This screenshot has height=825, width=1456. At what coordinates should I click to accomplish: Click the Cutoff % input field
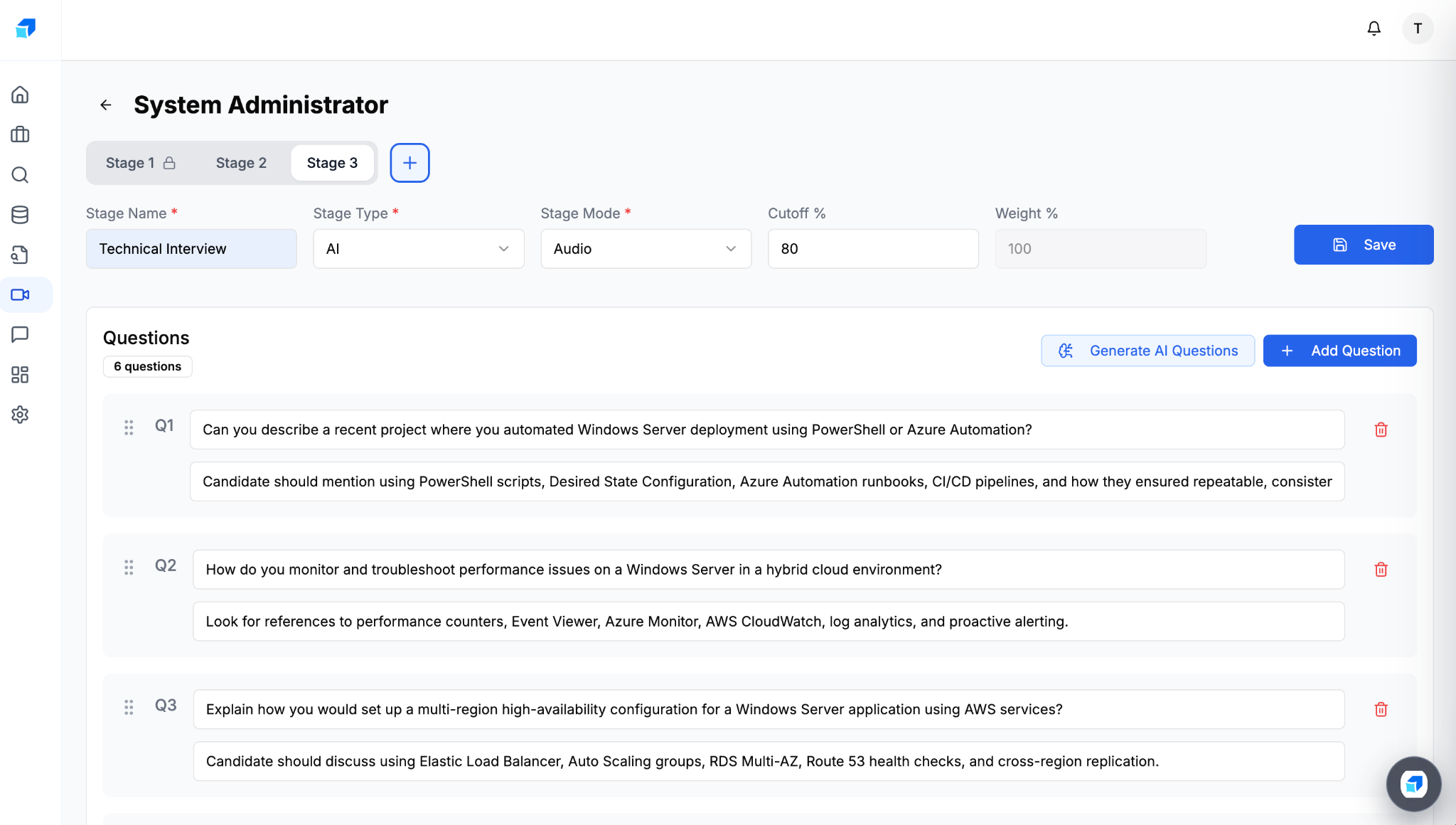tap(872, 249)
